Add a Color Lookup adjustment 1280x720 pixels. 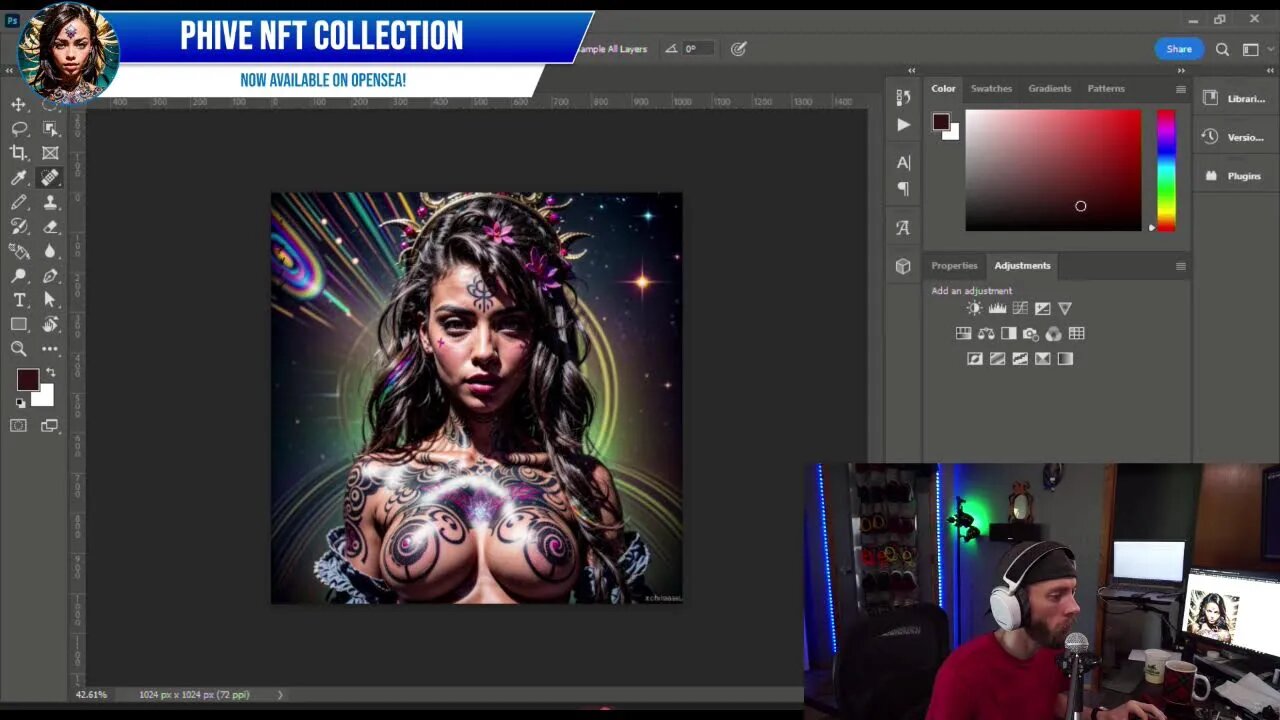[x=1076, y=333]
